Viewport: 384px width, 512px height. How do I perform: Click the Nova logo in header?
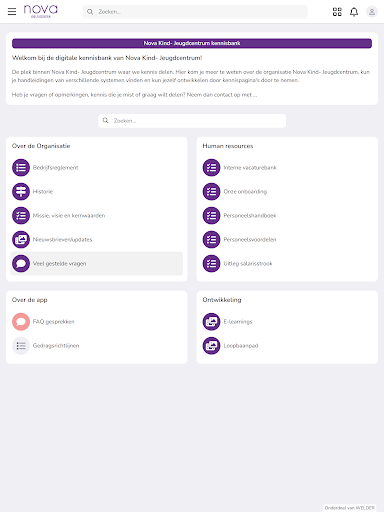41,11
